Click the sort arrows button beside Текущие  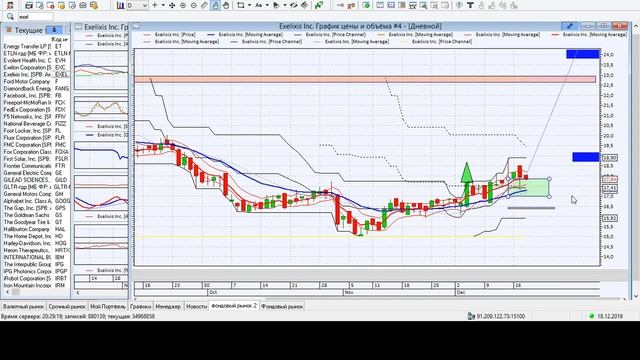pyautogui.click(x=54, y=30)
